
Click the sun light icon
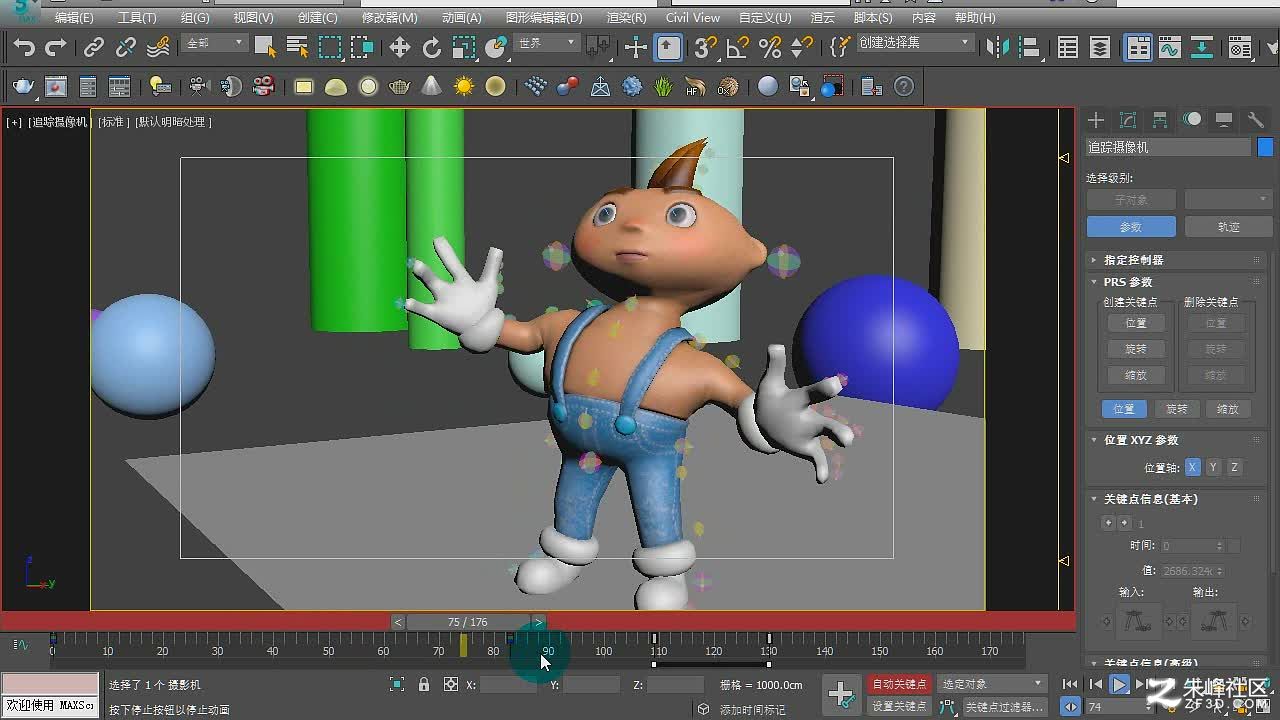tap(464, 87)
